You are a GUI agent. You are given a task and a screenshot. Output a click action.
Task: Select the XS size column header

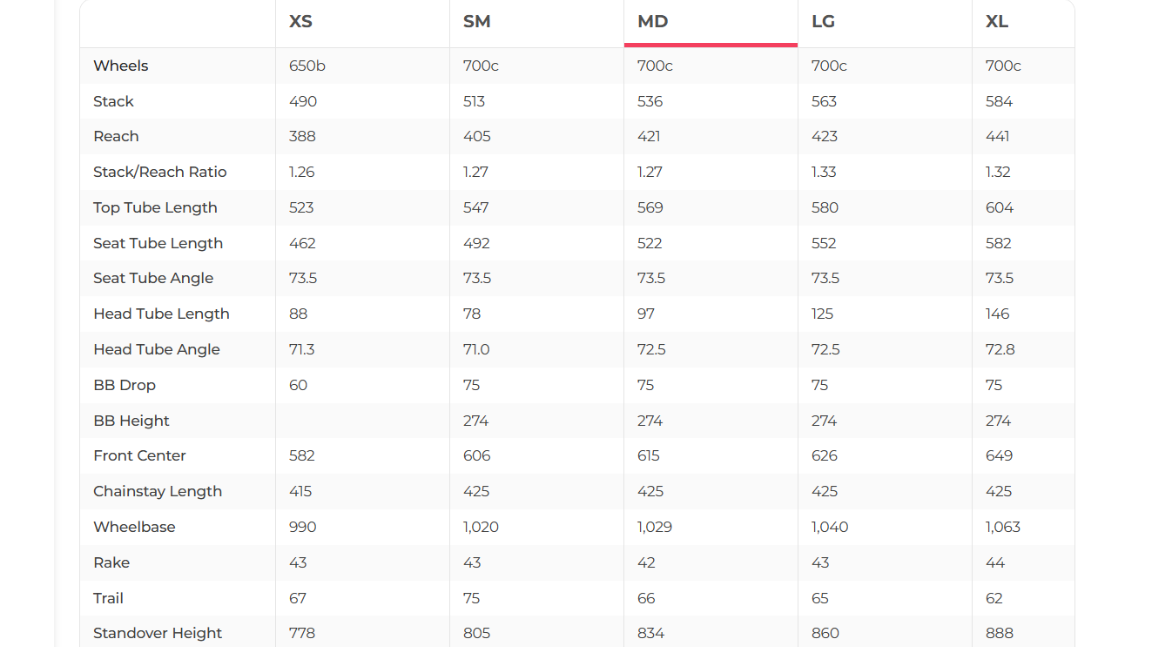point(301,22)
